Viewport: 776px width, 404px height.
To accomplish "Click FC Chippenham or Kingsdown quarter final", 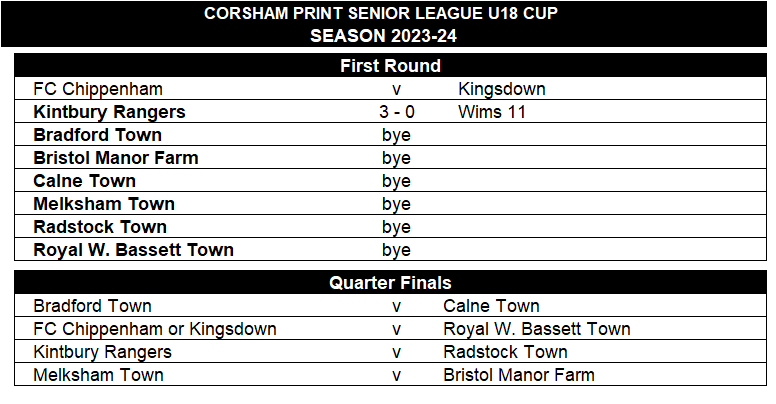I will coord(154,329).
